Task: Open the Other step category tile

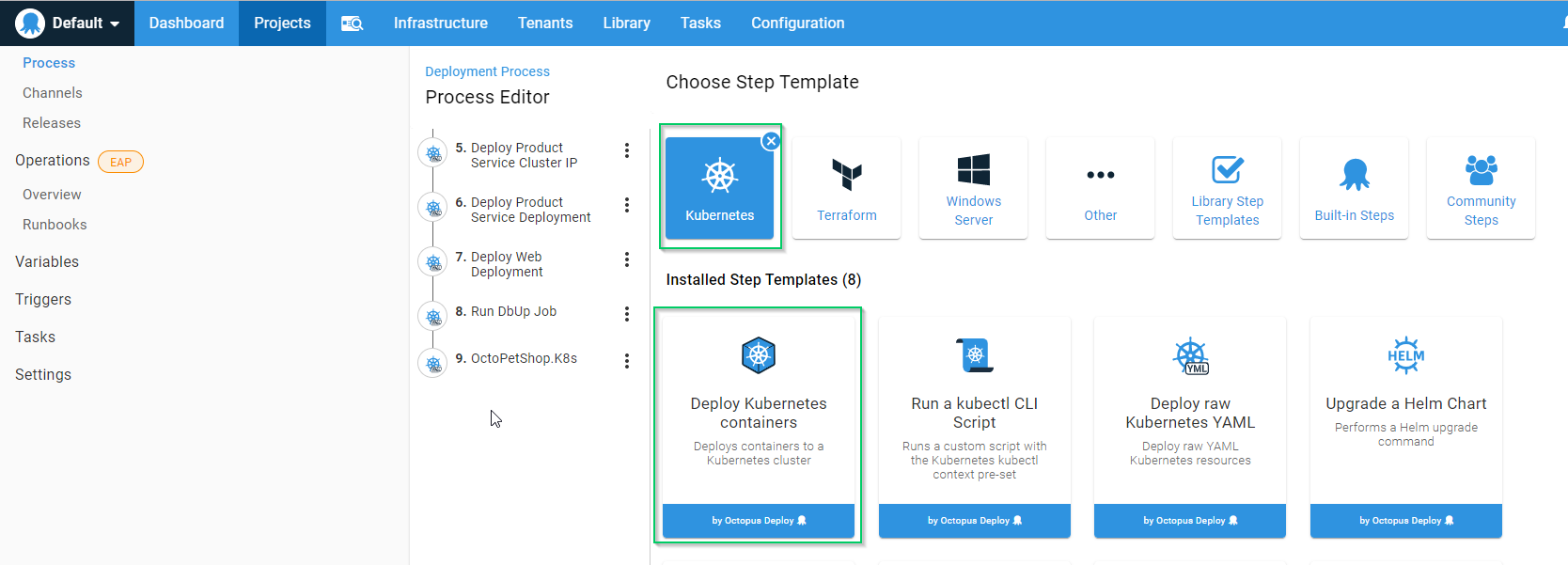Action: point(1100,188)
